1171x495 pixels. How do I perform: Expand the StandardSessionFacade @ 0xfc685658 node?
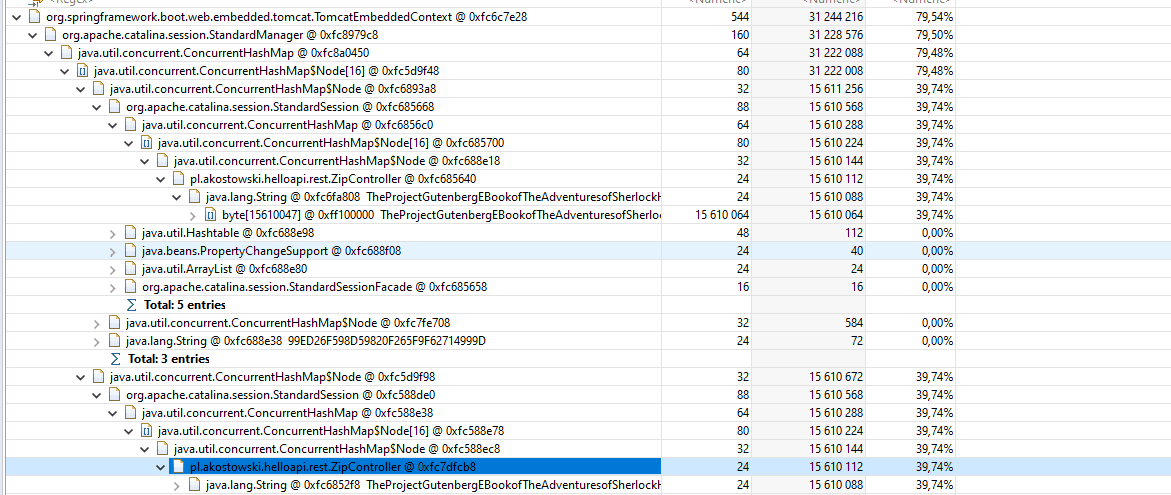coord(113,287)
